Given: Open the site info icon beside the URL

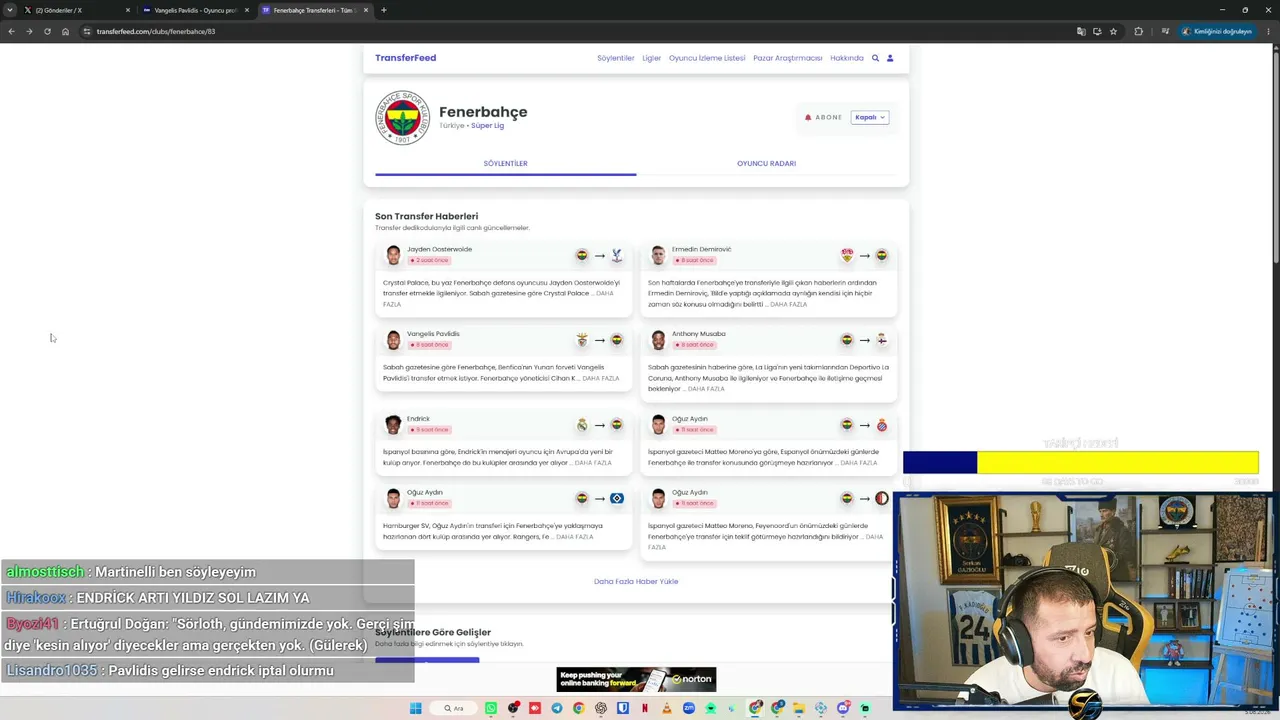Looking at the screenshot, I should click(87, 31).
